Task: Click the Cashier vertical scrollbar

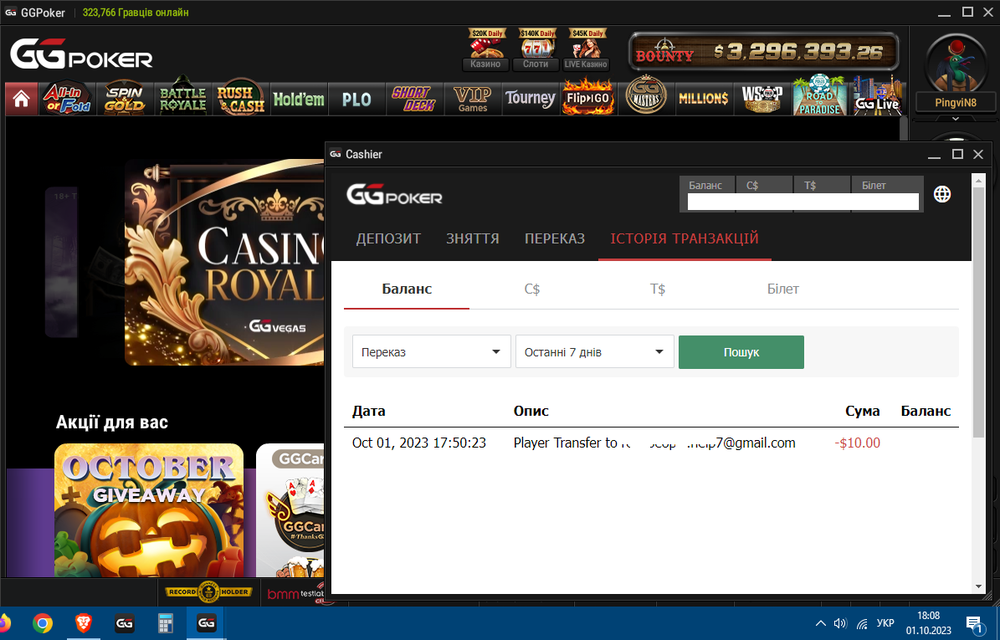Action: pos(978,312)
